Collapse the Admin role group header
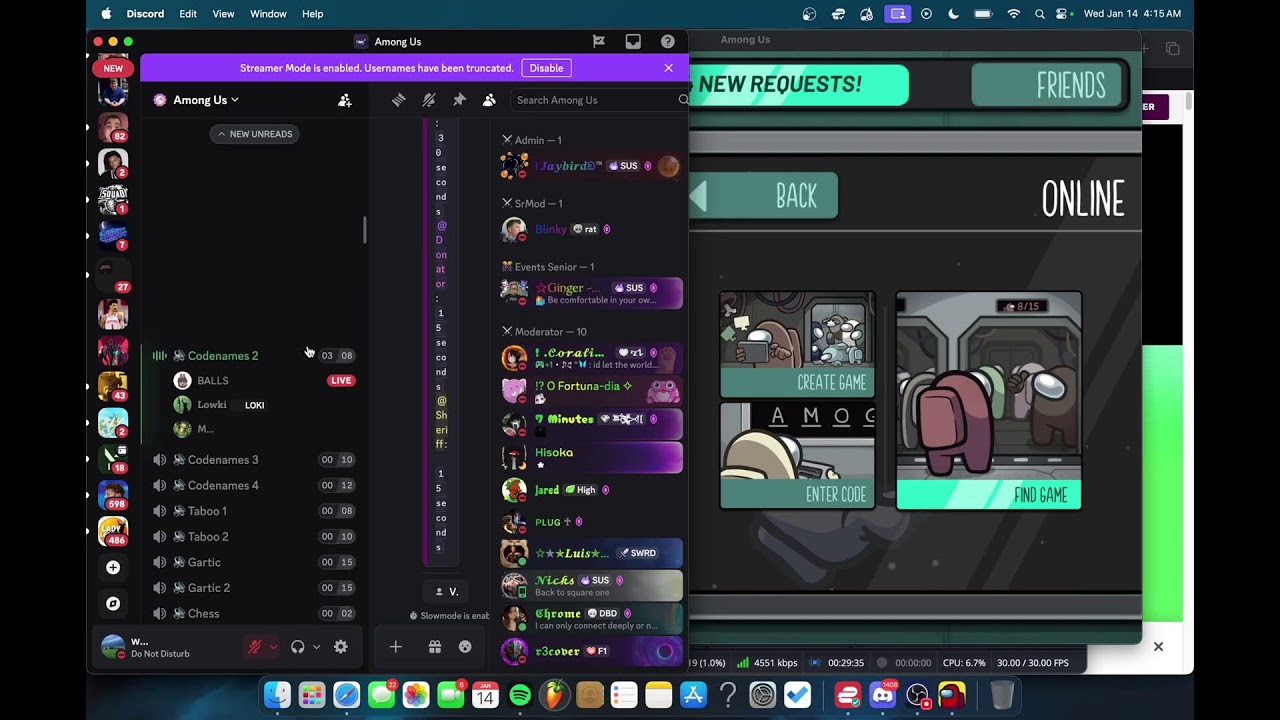Image resolution: width=1280 pixels, height=720 pixels. [531, 140]
